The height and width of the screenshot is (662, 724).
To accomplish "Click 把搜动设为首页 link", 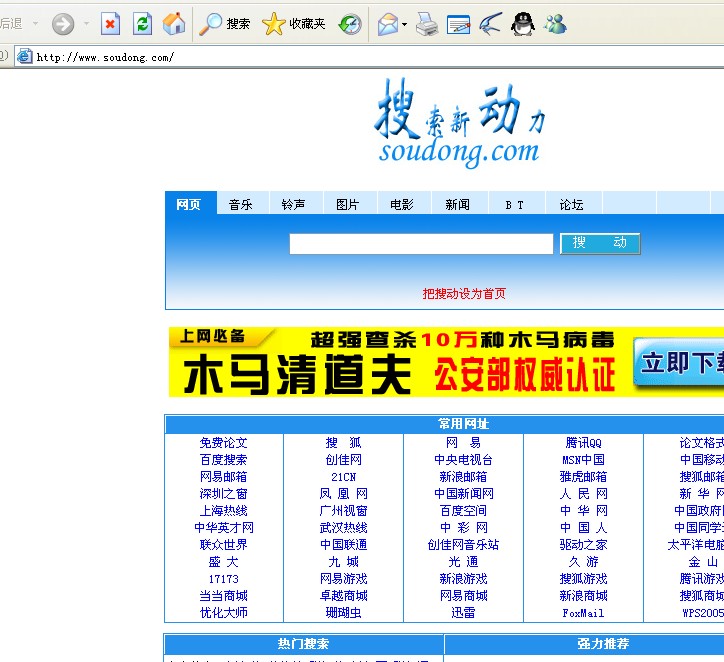I will point(464,294).
